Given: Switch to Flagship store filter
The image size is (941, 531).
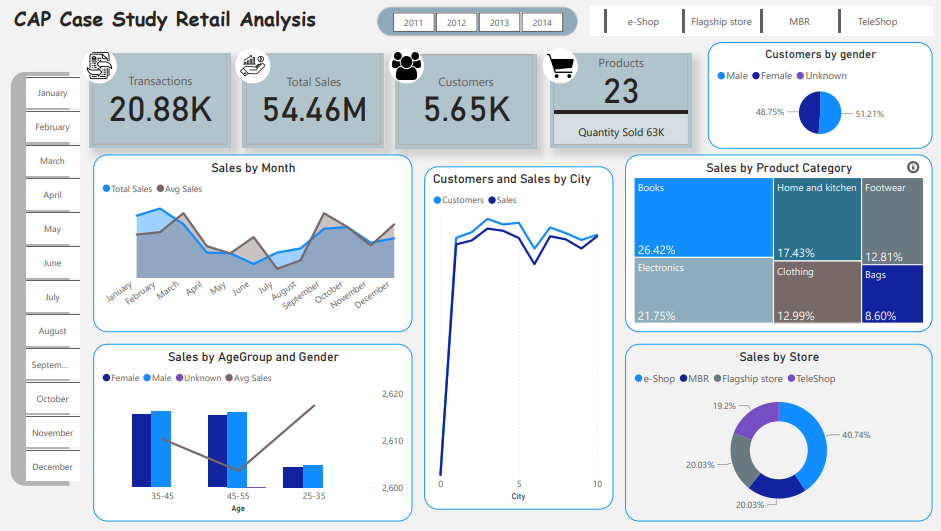Looking at the screenshot, I should (x=722, y=21).
